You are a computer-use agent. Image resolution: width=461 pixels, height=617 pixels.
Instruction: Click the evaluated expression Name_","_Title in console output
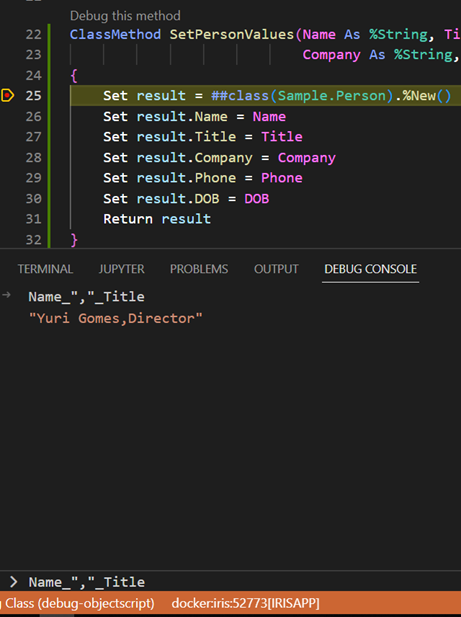click(87, 297)
